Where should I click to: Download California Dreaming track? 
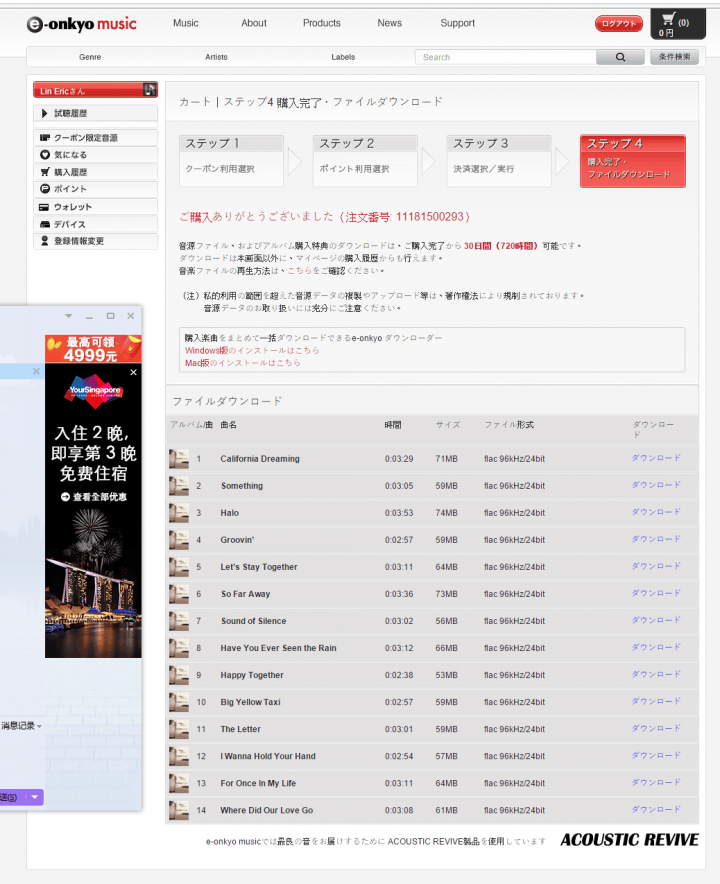(656, 458)
